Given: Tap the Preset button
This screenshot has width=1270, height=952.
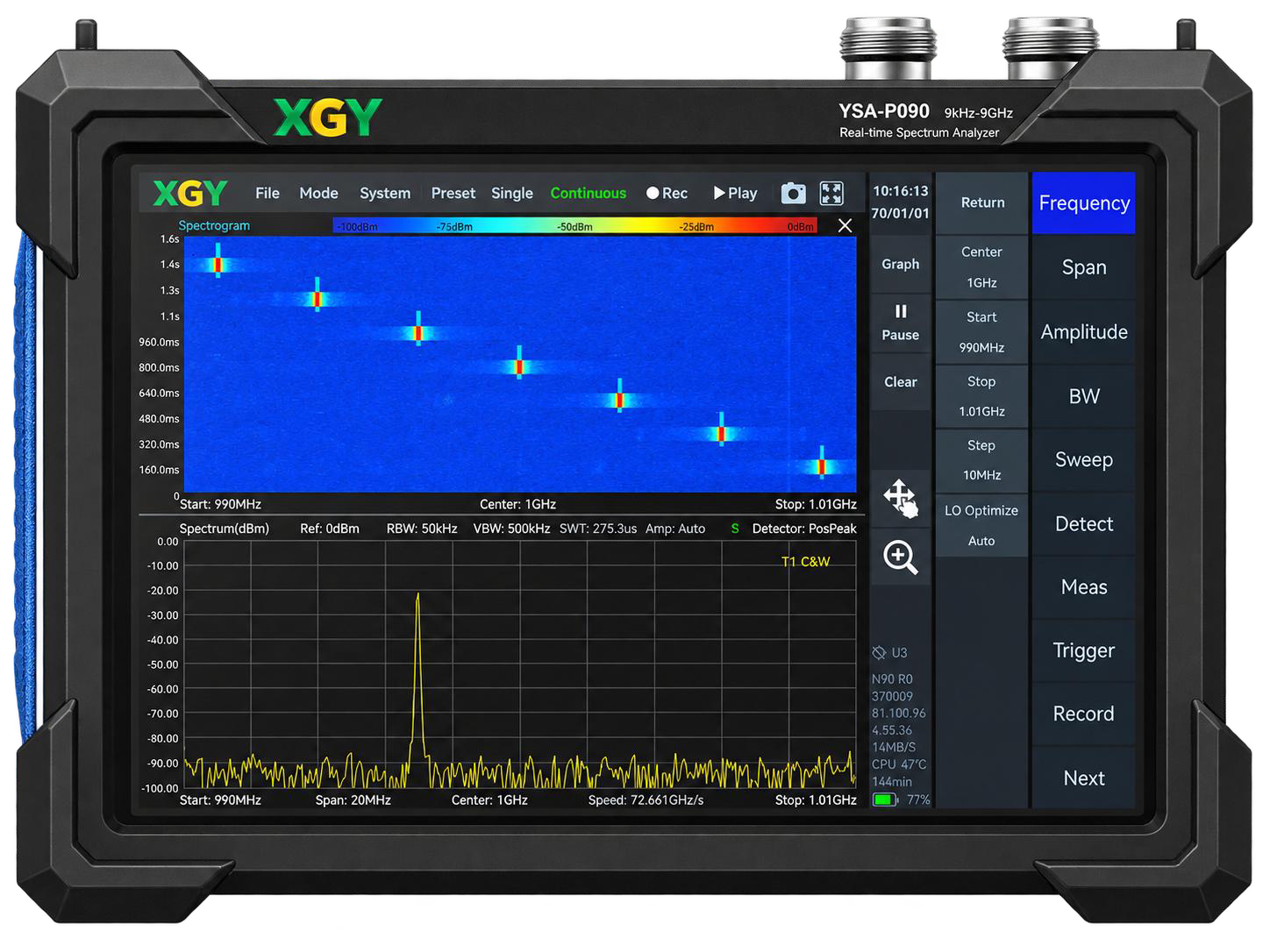Looking at the screenshot, I should [453, 193].
